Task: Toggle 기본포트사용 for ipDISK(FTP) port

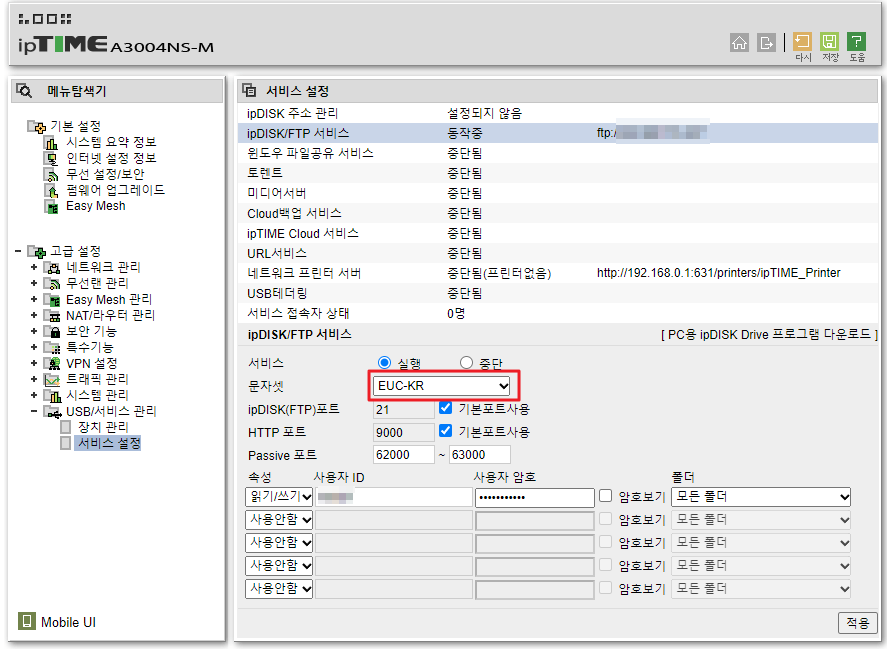Action: [446, 407]
